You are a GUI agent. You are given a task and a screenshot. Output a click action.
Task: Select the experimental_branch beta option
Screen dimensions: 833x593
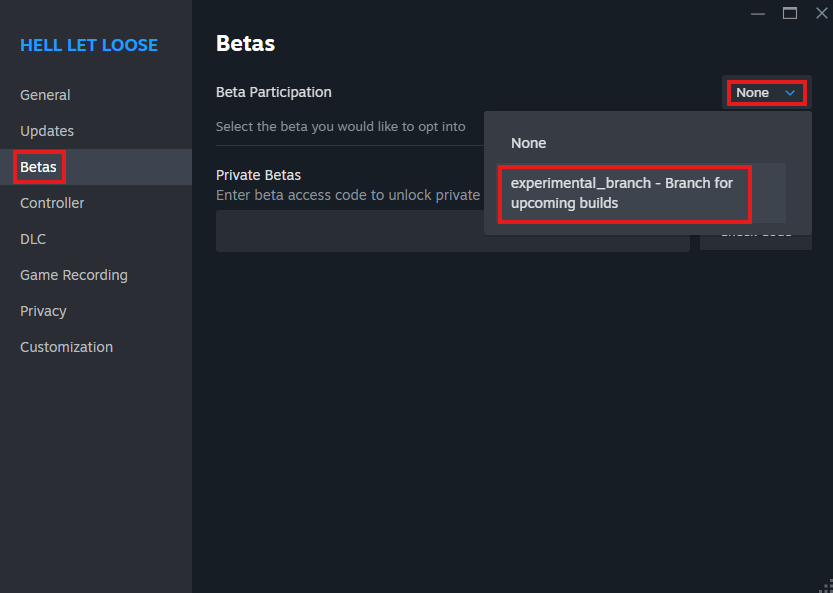624,193
